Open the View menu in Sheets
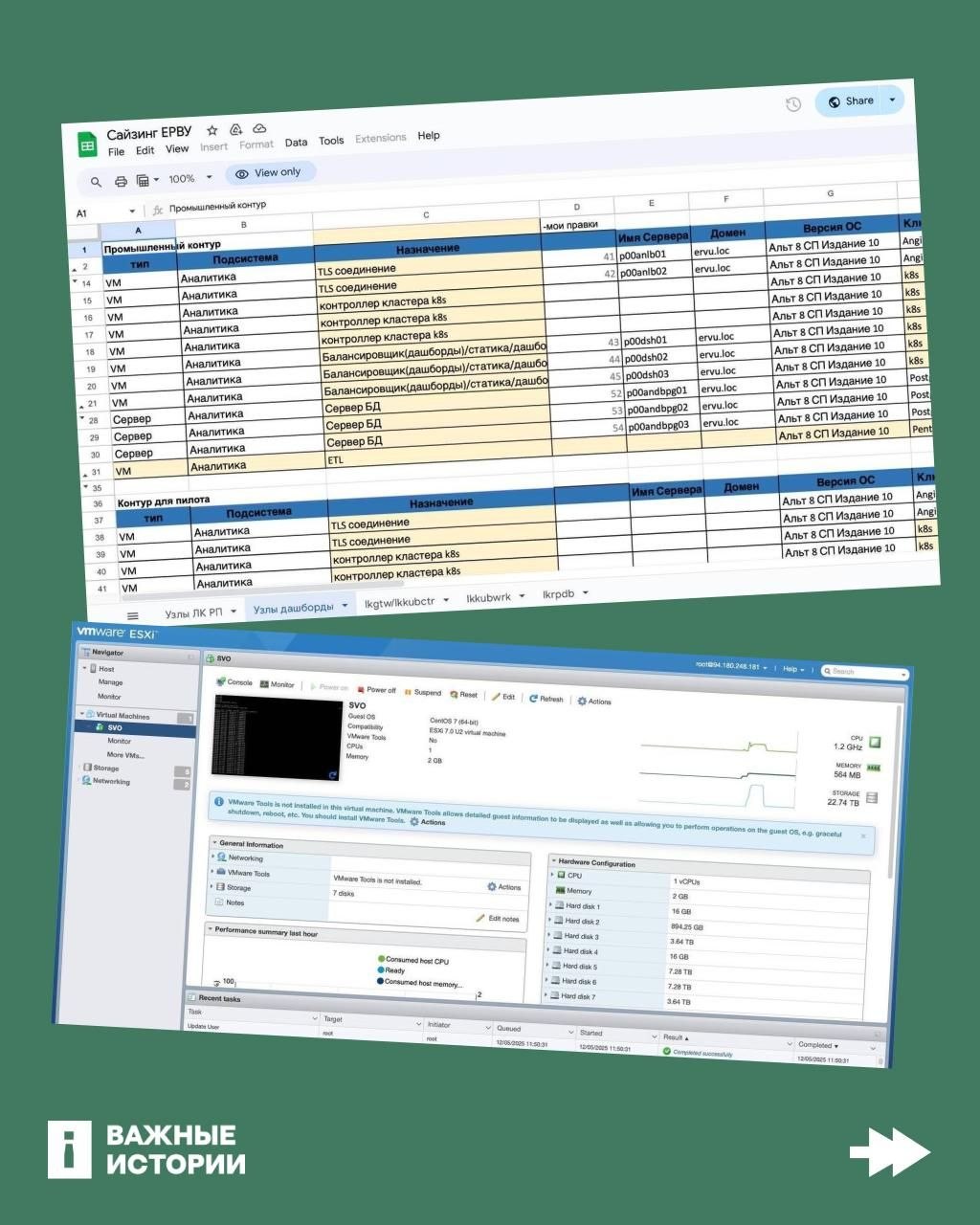 (177, 148)
